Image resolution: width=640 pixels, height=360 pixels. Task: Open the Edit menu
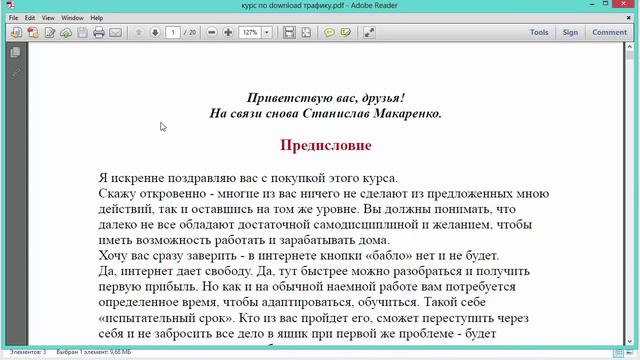pyautogui.click(x=30, y=18)
